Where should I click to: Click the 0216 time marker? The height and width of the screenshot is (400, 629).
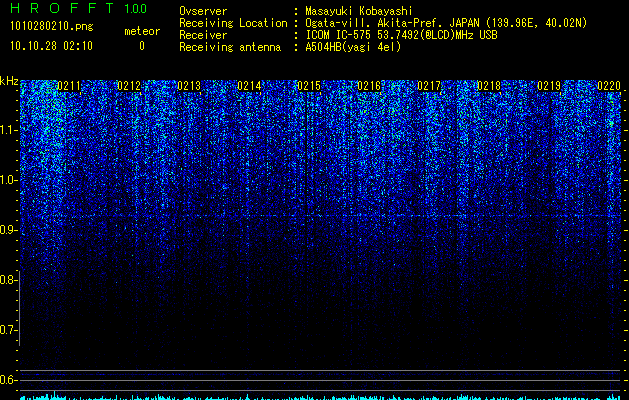coord(369,86)
